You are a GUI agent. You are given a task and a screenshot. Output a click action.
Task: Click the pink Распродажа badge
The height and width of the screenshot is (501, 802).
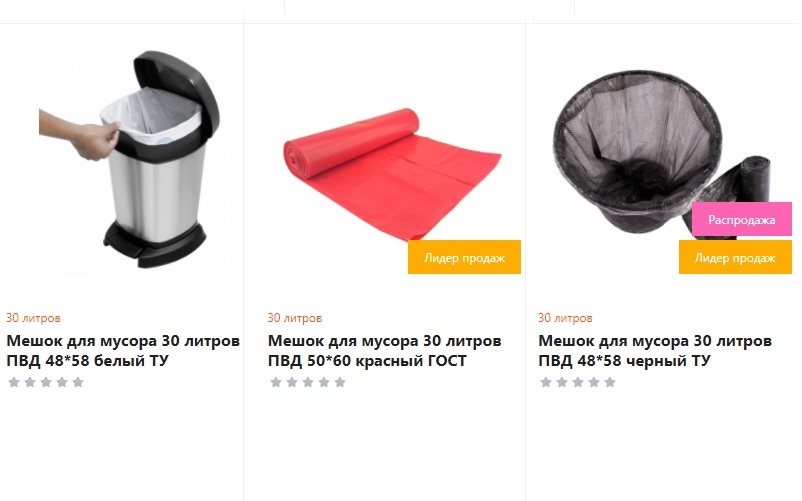pyautogui.click(x=742, y=219)
